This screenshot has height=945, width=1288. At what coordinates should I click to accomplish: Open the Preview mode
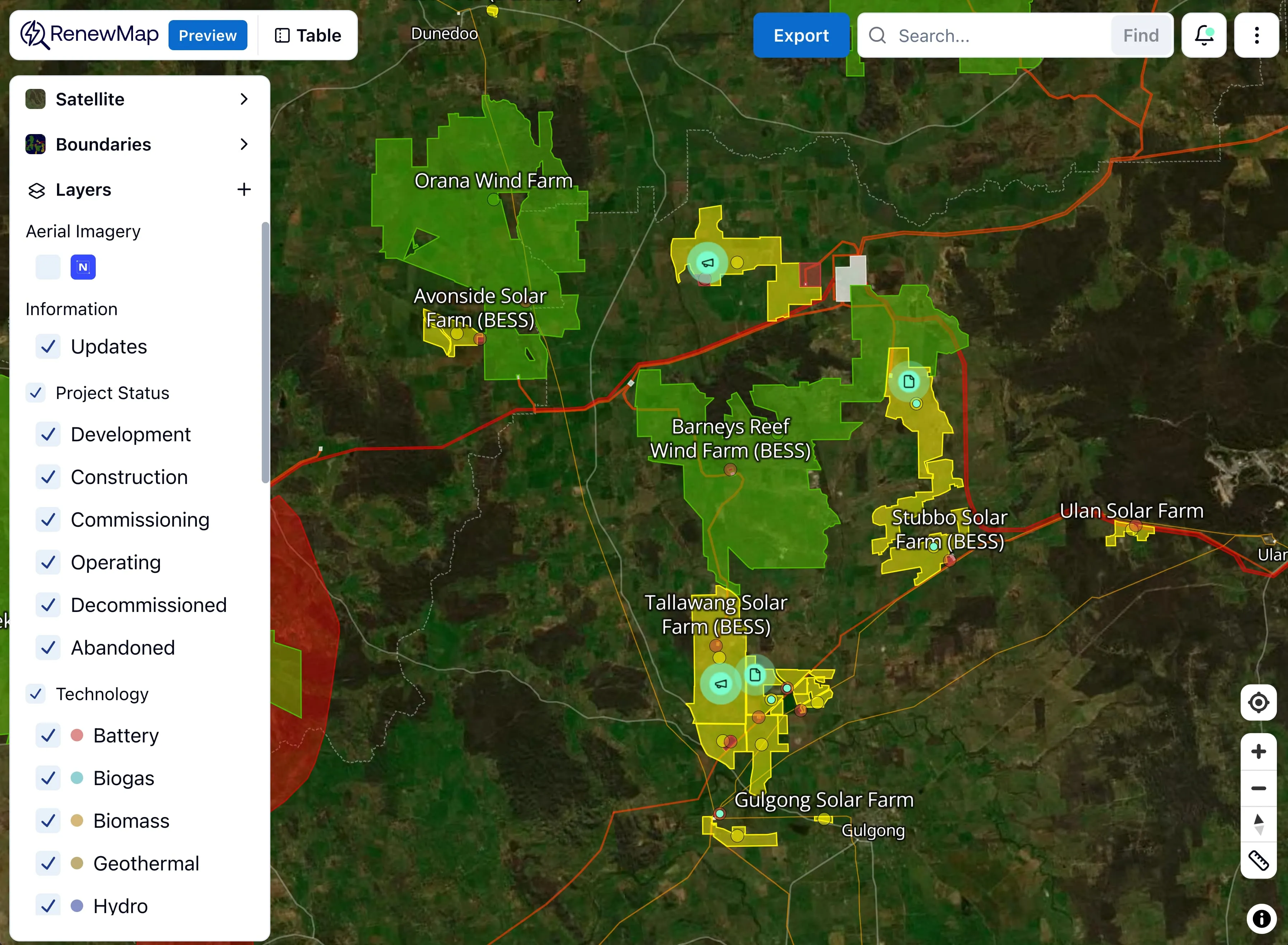pos(208,35)
